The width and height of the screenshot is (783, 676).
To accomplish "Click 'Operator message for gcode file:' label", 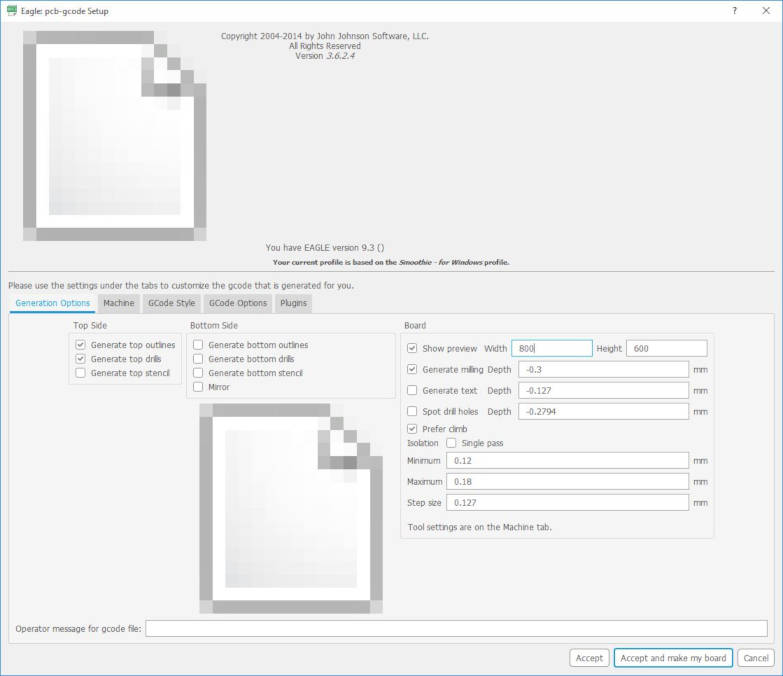I will 78,629.
